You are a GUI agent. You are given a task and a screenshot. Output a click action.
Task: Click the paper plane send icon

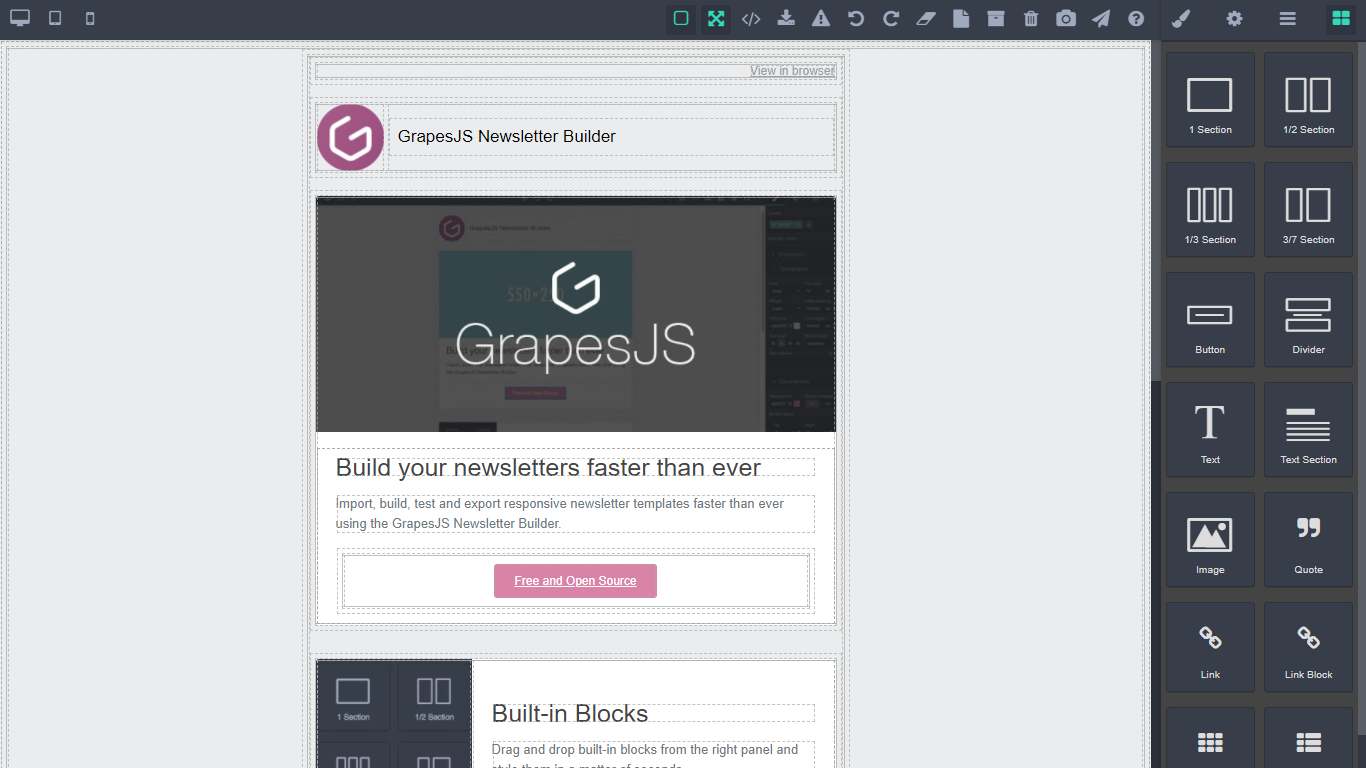pos(1101,18)
